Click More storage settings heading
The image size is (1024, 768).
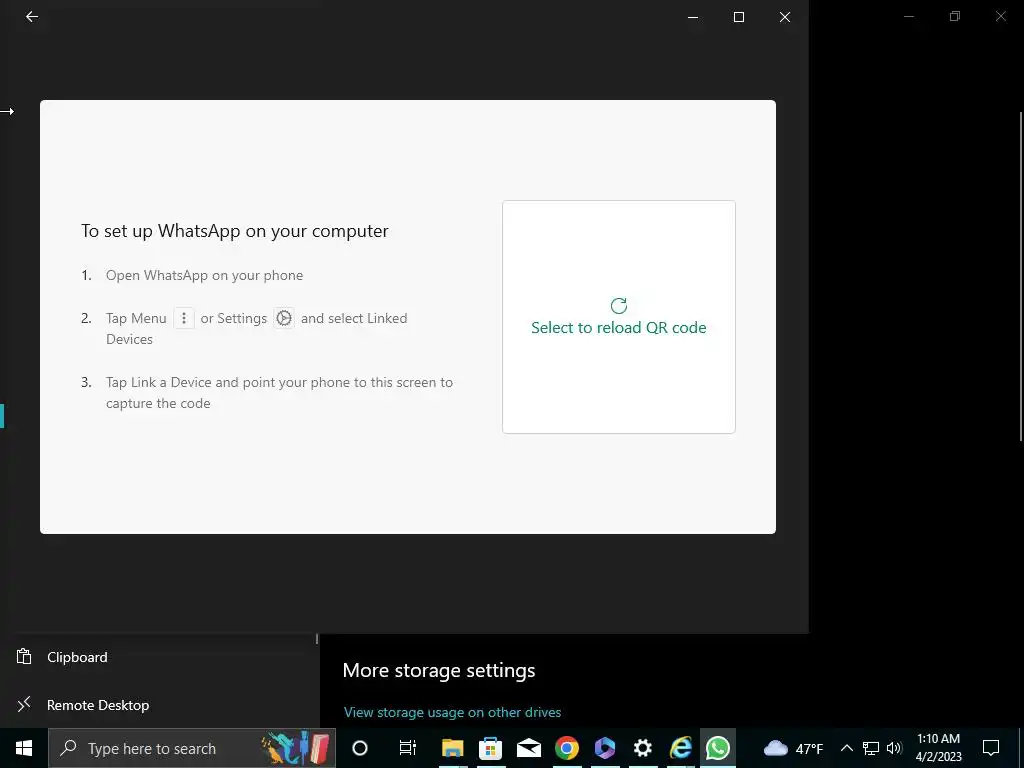click(439, 671)
